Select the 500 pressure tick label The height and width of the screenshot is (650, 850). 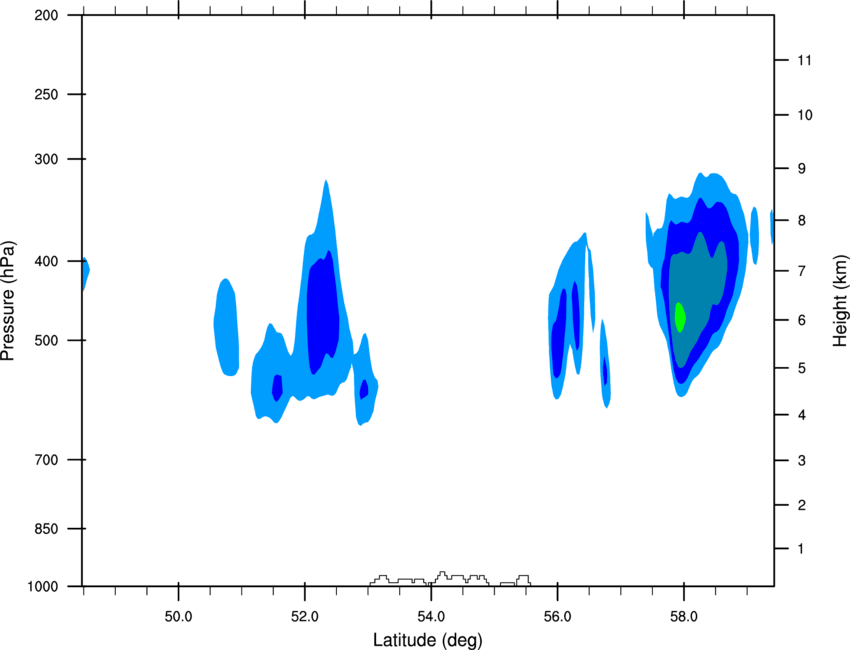[47, 340]
